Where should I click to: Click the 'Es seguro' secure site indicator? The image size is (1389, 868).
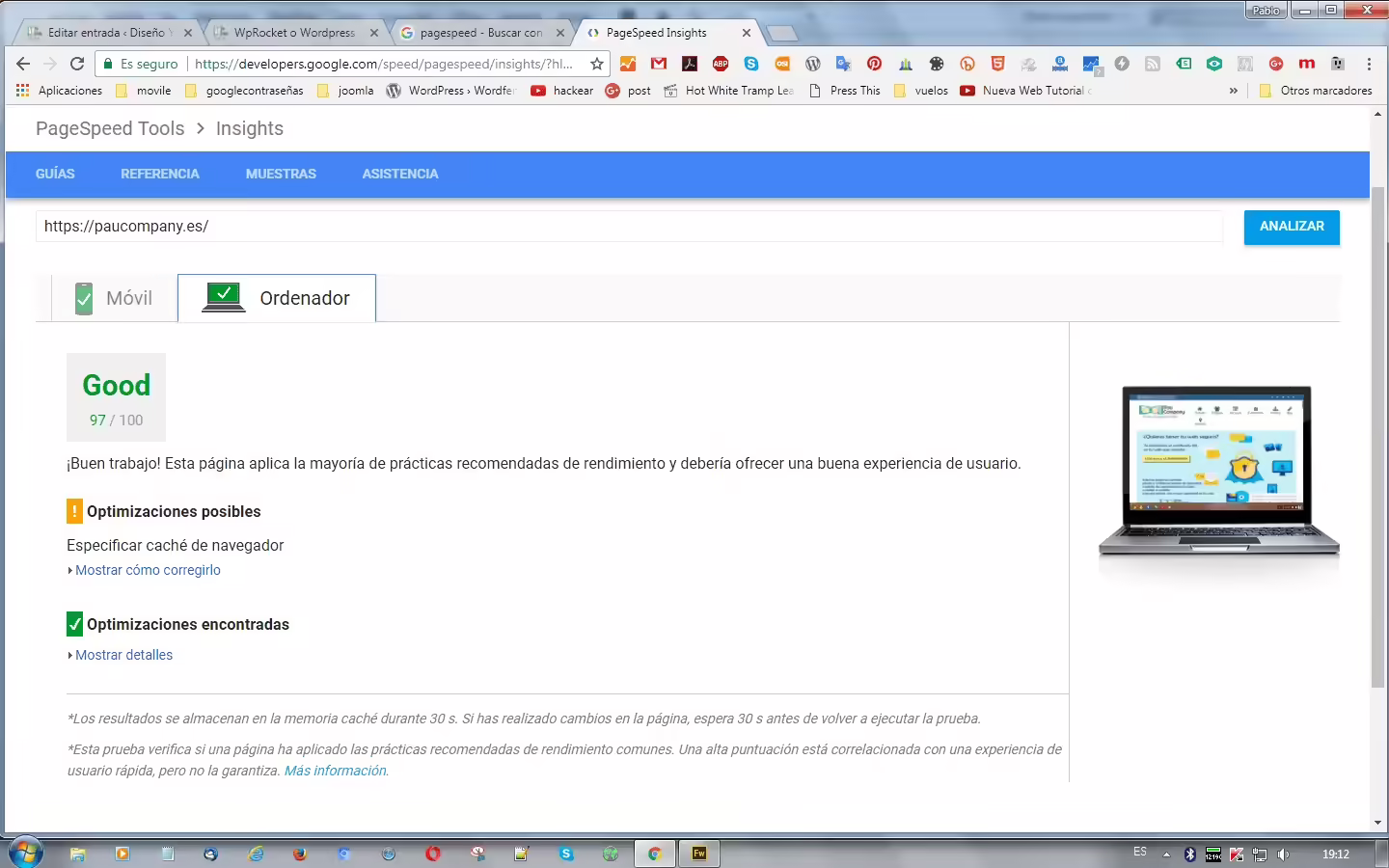[x=141, y=64]
